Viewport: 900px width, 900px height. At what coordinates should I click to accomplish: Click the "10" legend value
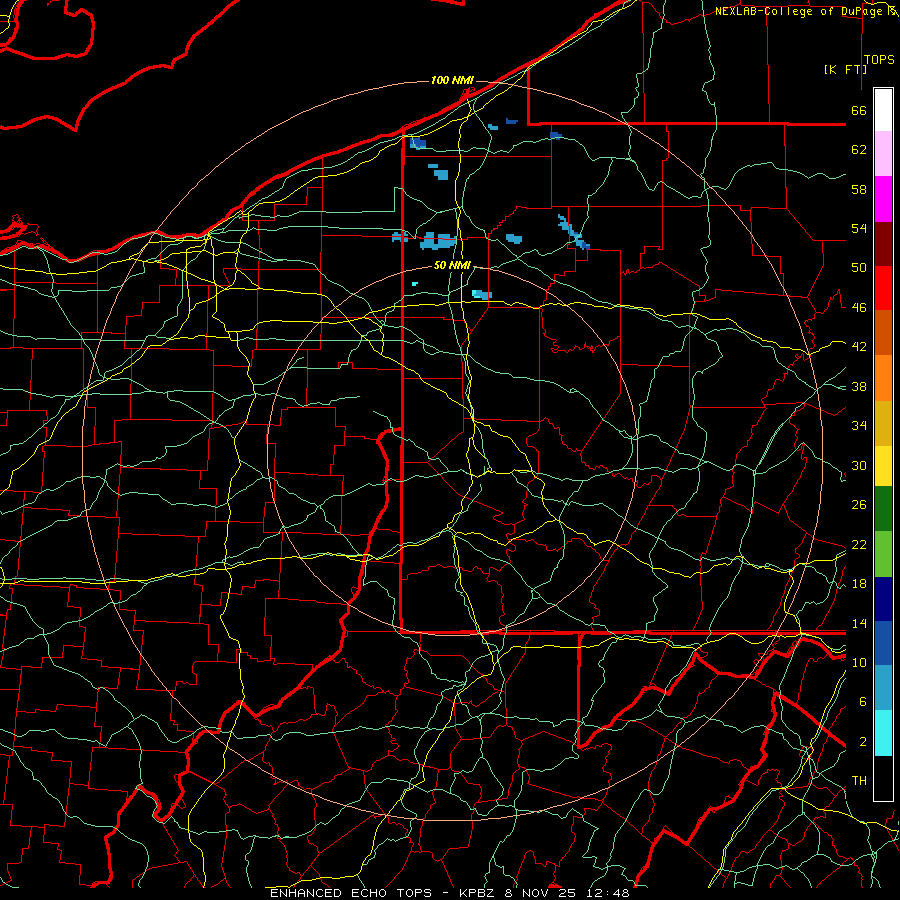[x=859, y=662]
